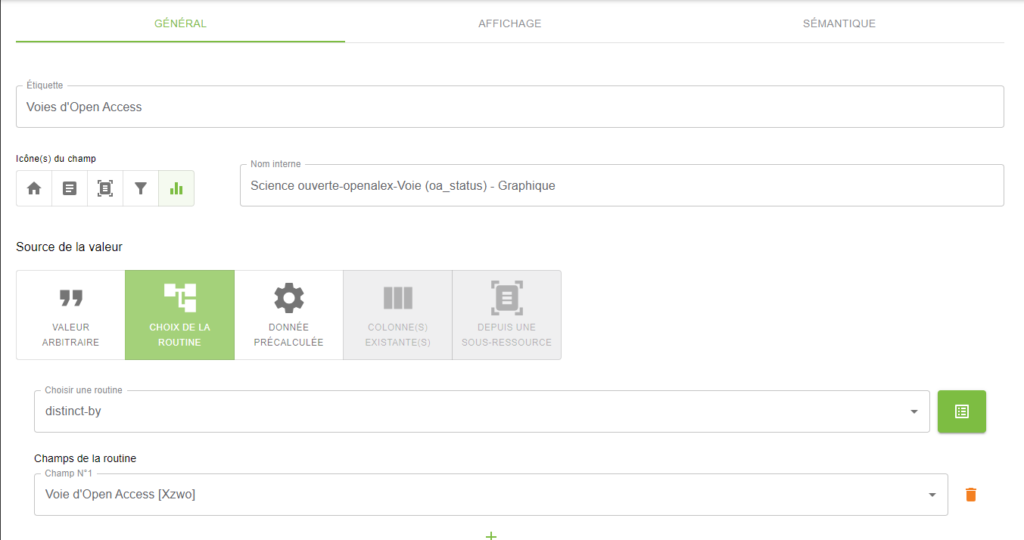
Task: Delete Champ N°1 with the orange trash icon
Action: [x=971, y=495]
